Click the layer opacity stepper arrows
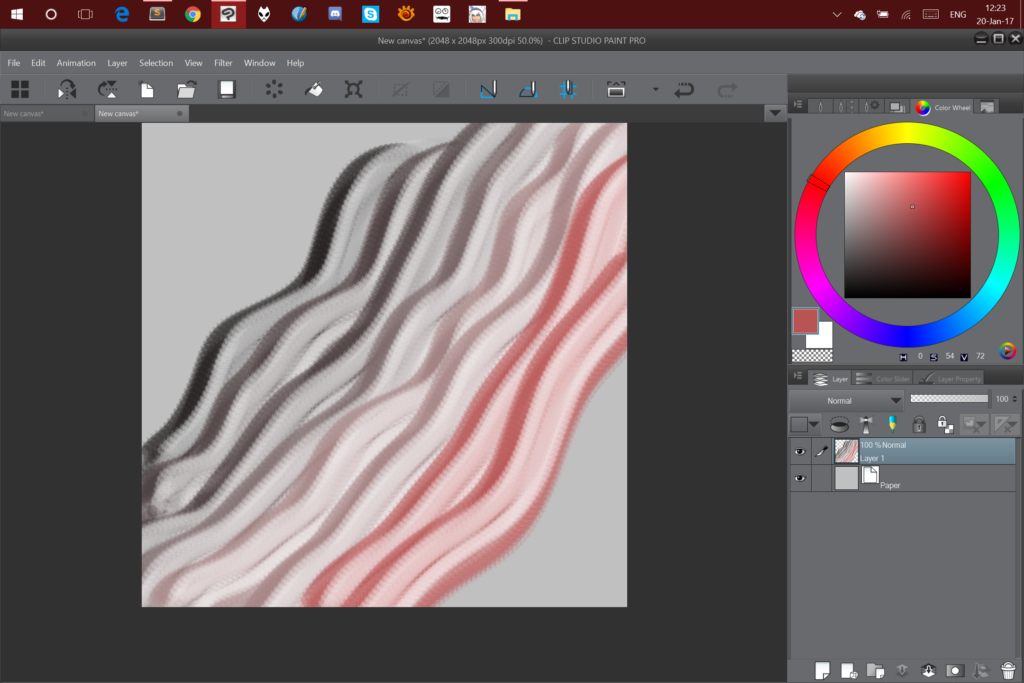This screenshot has width=1024, height=683. pyautogui.click(x=1014, y=398)
